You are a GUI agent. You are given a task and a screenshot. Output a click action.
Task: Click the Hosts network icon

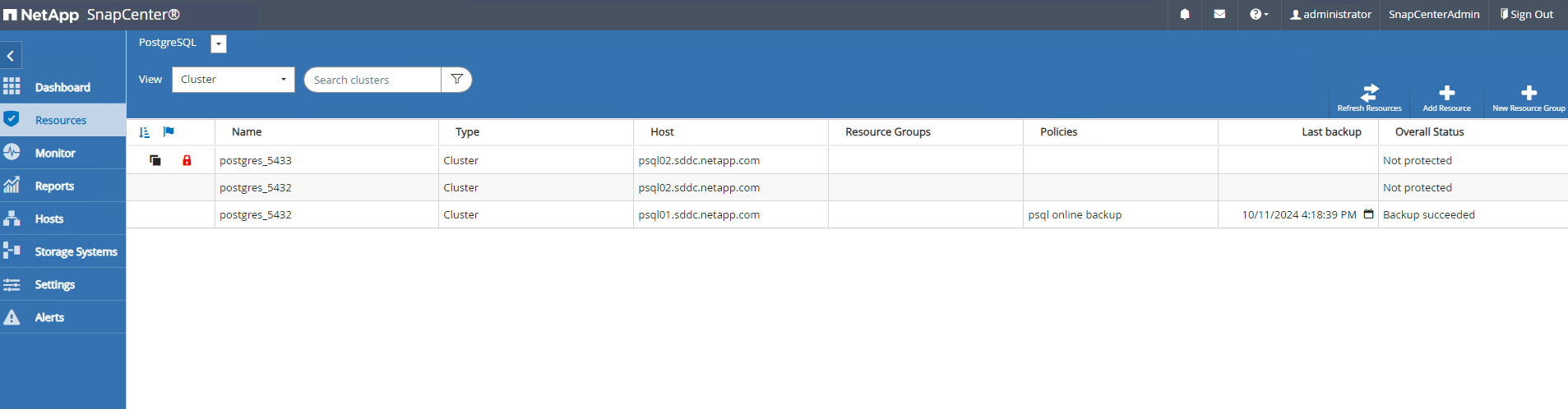pos(12,218)
